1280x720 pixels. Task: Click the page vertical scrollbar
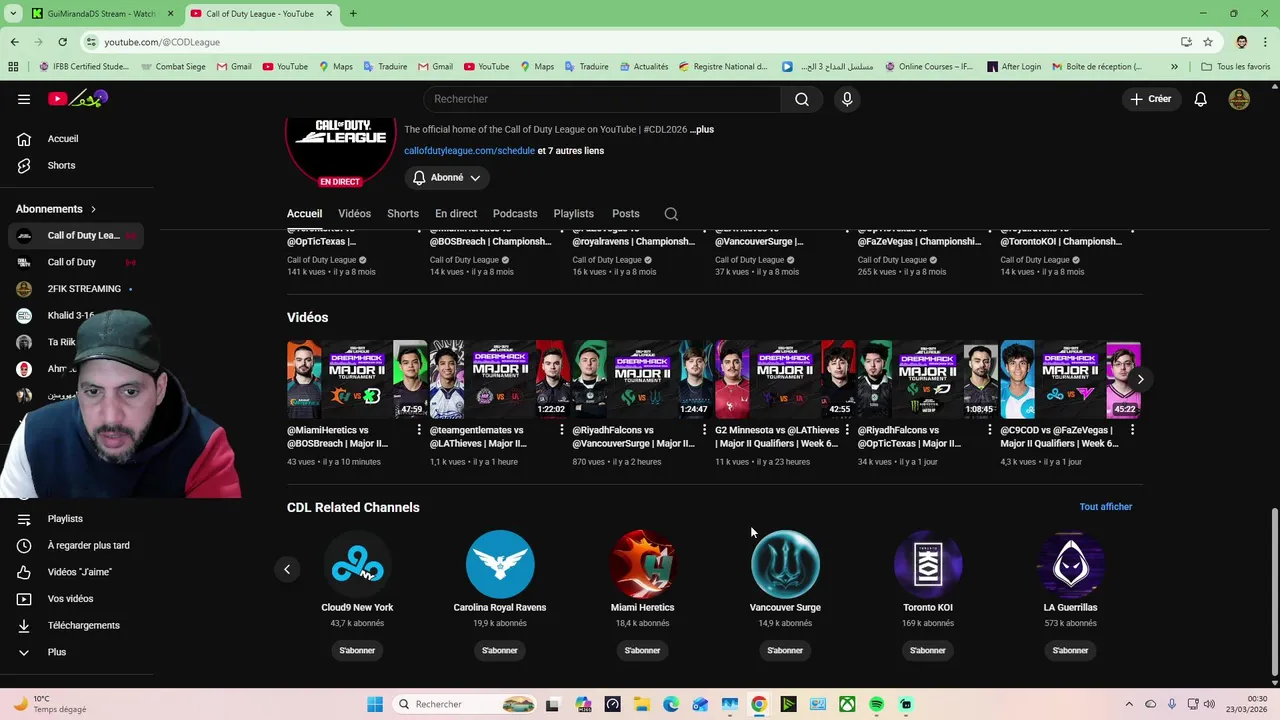(x=1273, y=590)
